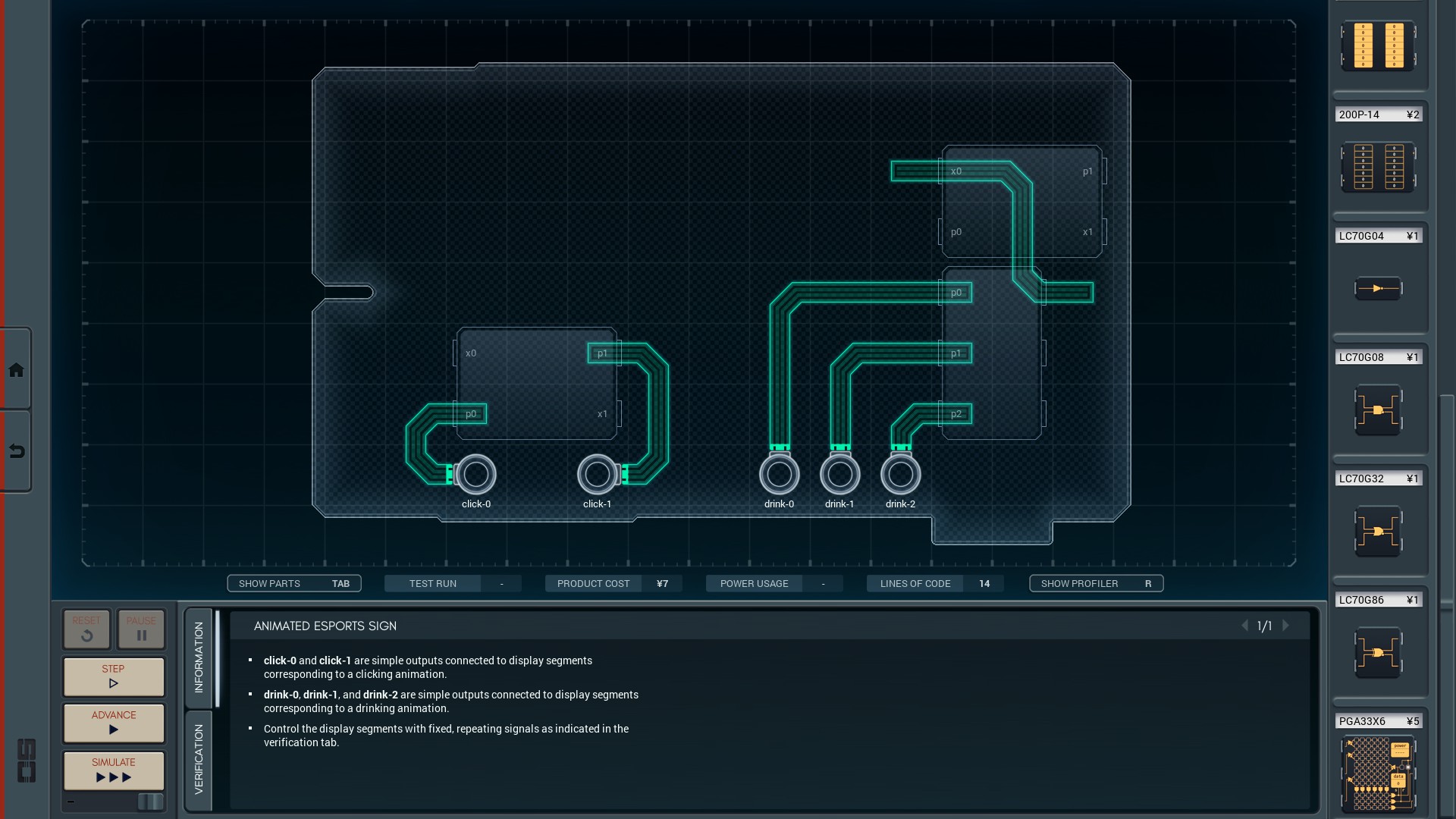Viewport: 1456px width, 819px height.
Task: Select the LC70G32 gate part icon
Action: 1378,532
